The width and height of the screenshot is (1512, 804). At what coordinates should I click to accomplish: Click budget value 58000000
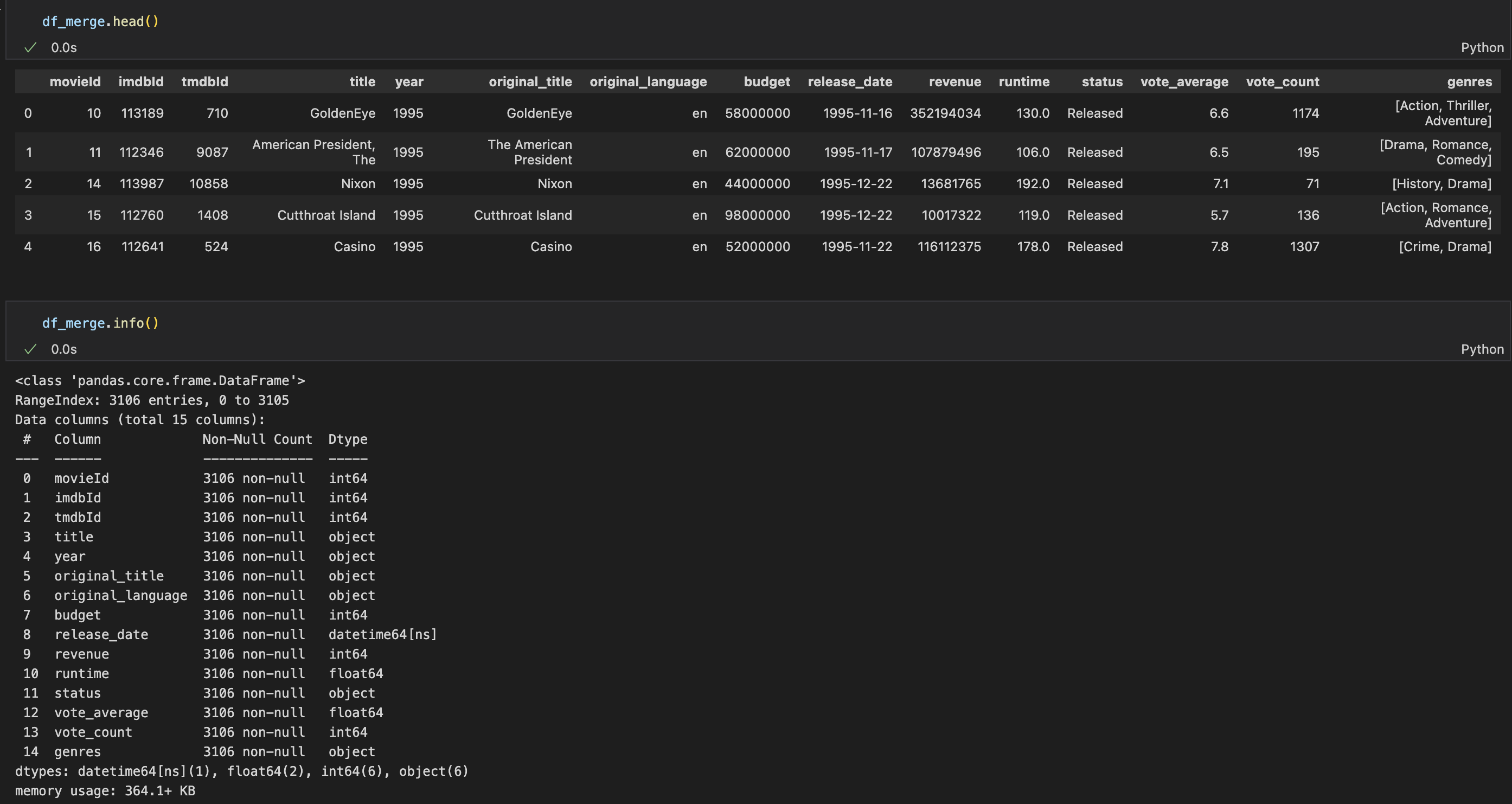pos(757,113)
